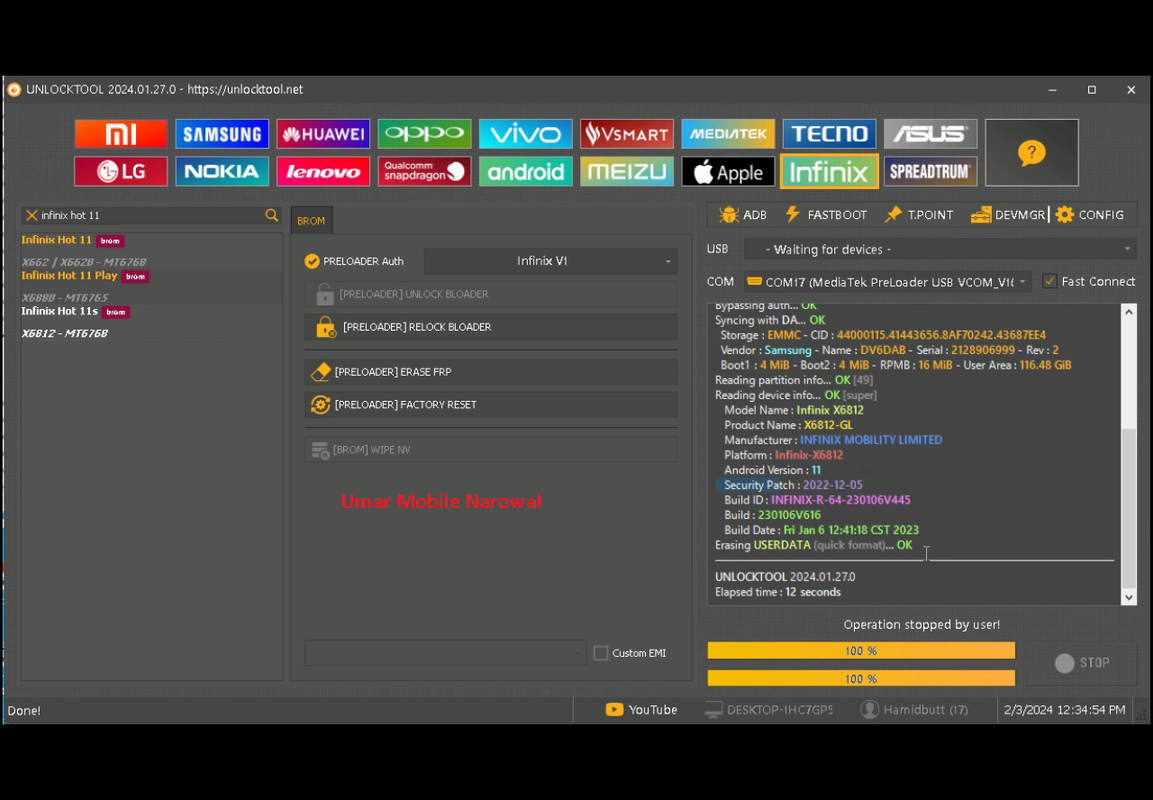
Task: Click the DESKTOP-IHC7GP5 computer name
Action: point(769,710)
